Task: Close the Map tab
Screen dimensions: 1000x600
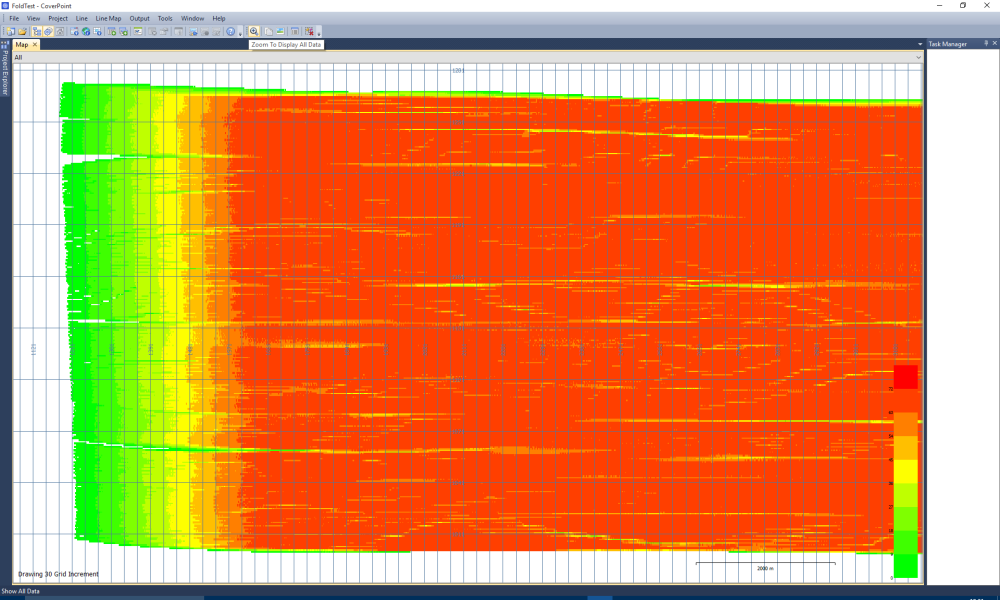Action: (x=35, y=45)
